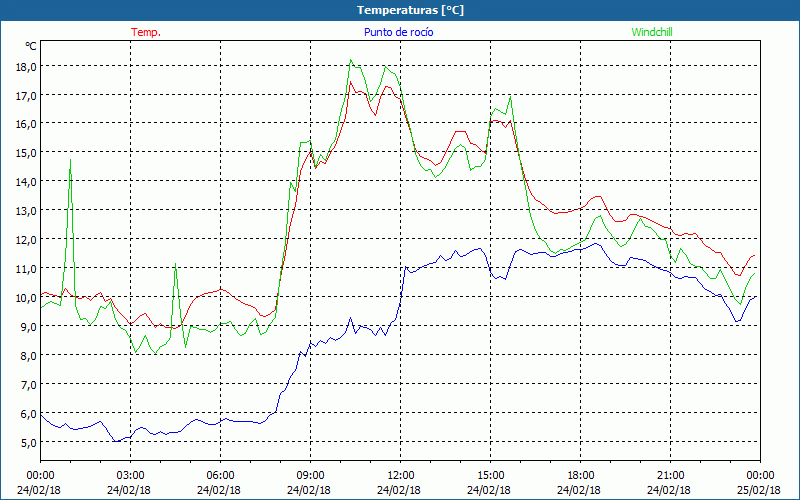800x500 pixels.
Task: Click the green windchill spike near 04:30
Action: 176,264
